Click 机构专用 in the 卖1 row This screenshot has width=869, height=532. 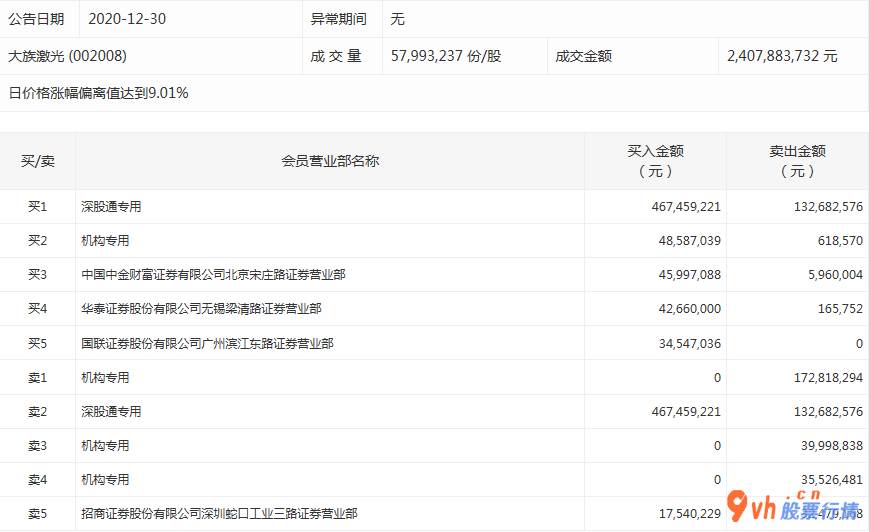coord(105,377)
